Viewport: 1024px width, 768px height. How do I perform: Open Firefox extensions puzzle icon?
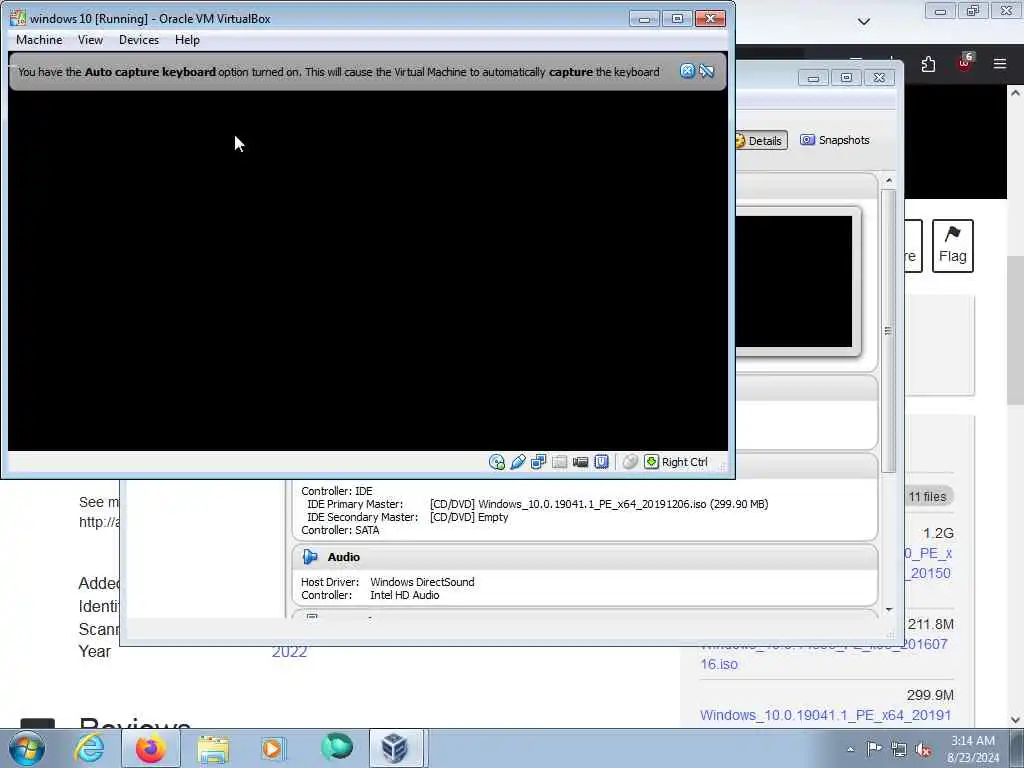click(x=928, y=64)
